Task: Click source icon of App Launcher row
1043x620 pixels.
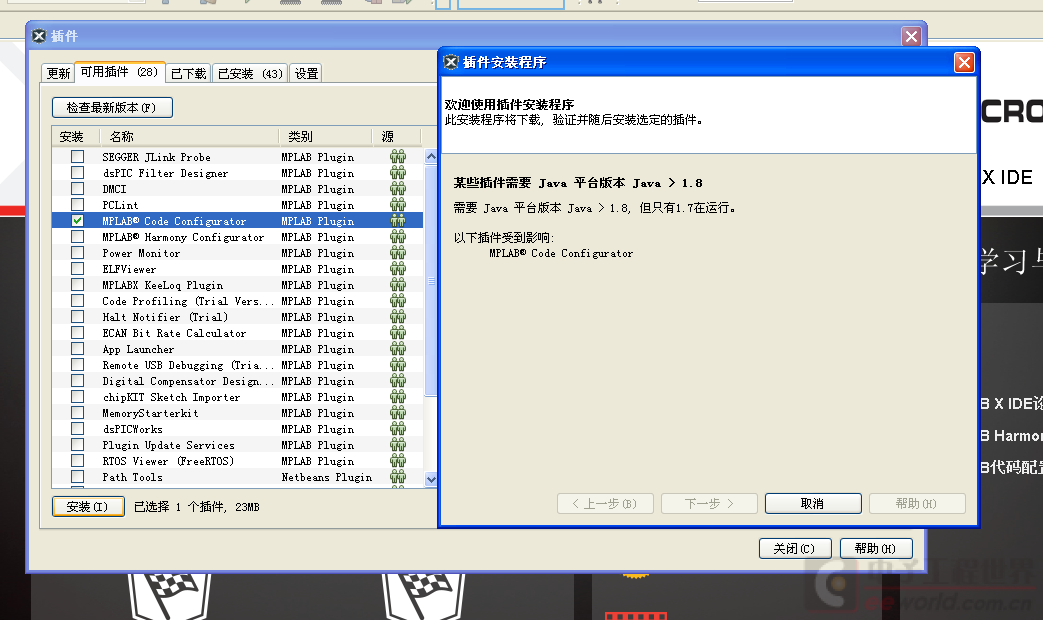Action: tap(398, 349)
